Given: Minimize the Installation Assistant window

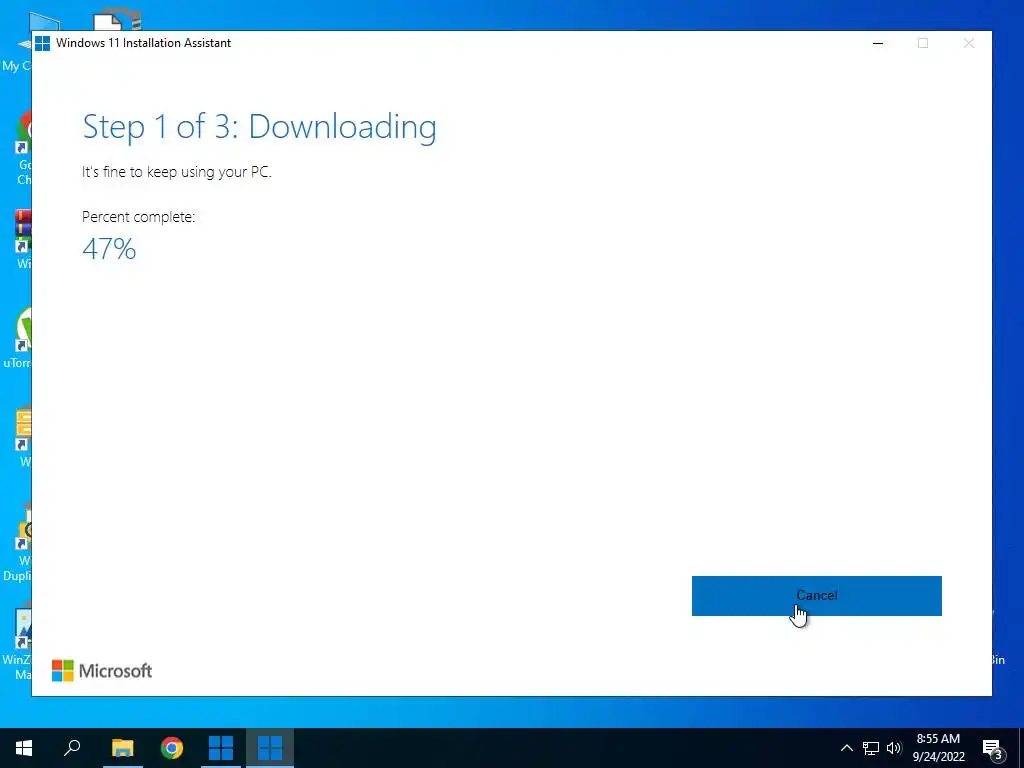Looking at the screenshot, I should pos(878,43).
